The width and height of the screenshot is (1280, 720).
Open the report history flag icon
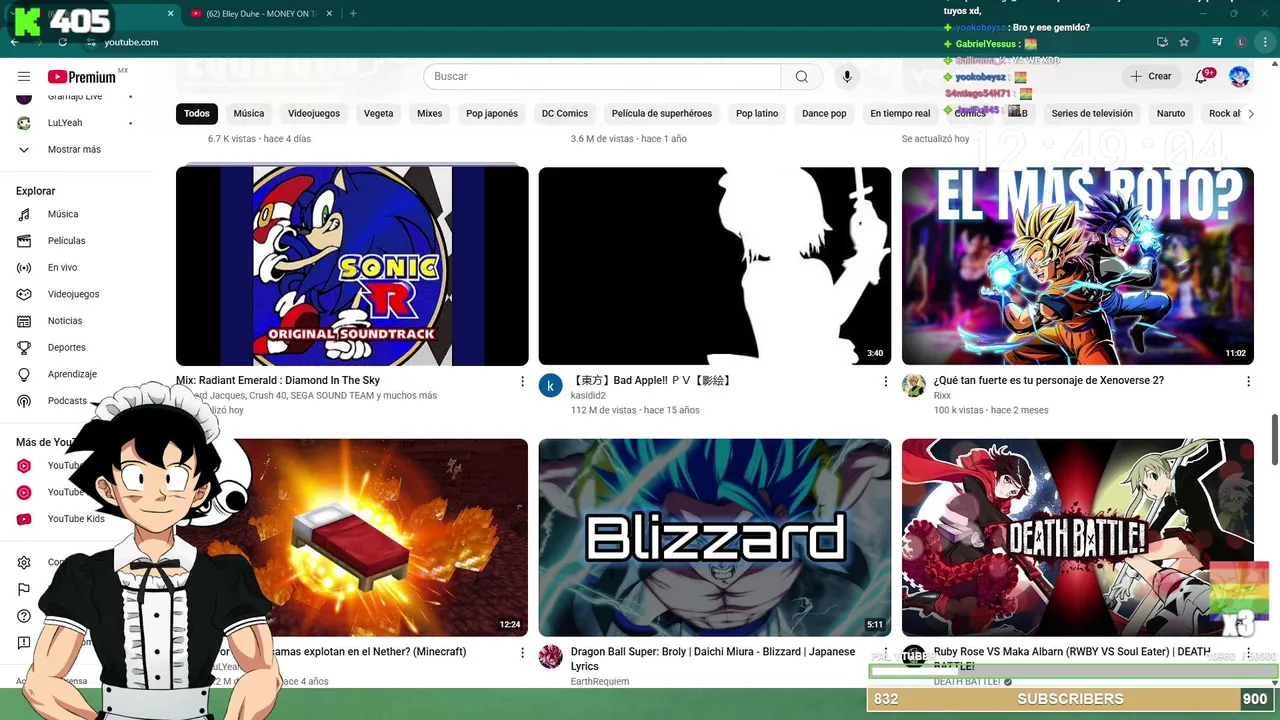click(x=24, y=590)
